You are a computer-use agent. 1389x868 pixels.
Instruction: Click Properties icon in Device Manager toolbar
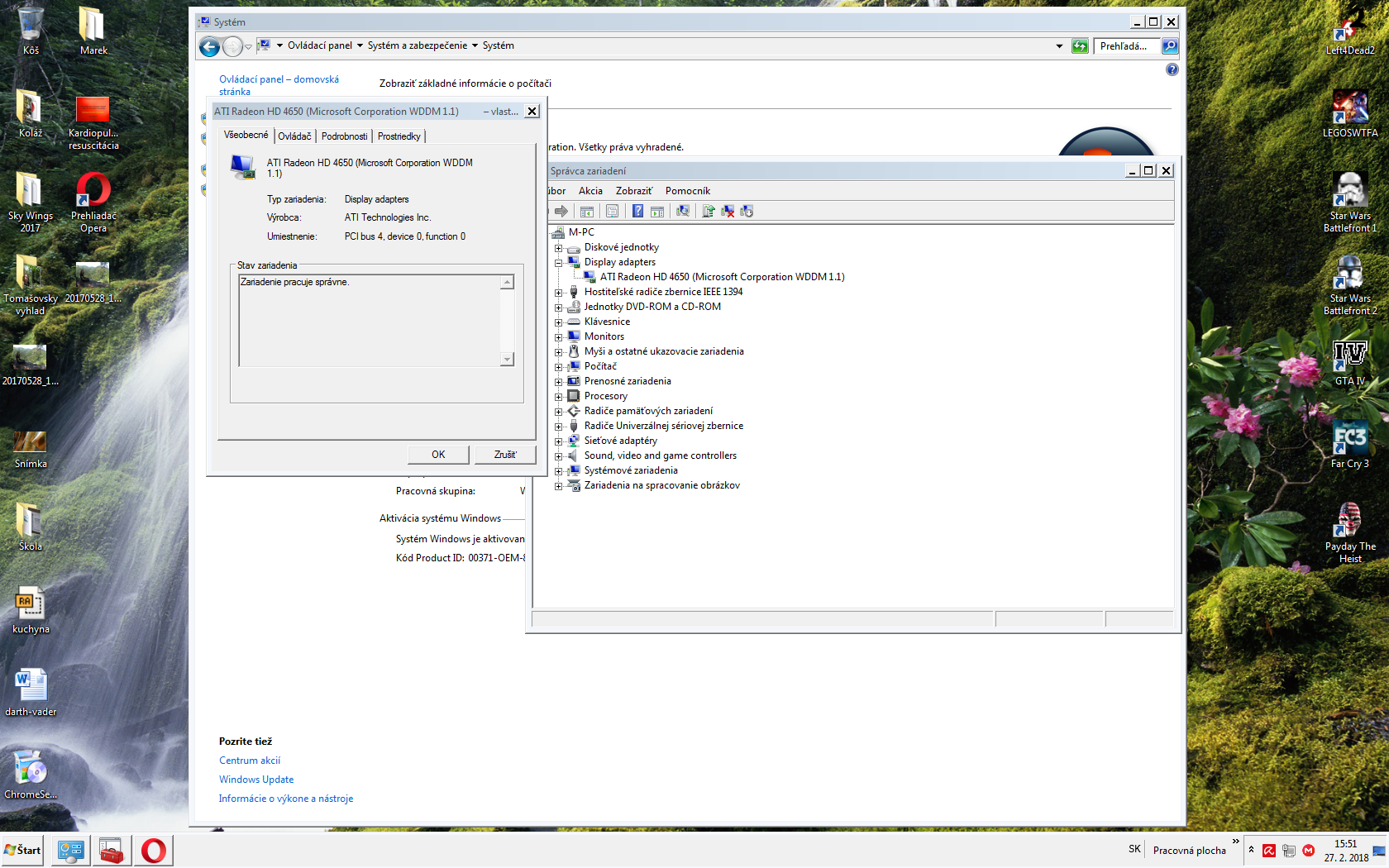click(612, 212)
